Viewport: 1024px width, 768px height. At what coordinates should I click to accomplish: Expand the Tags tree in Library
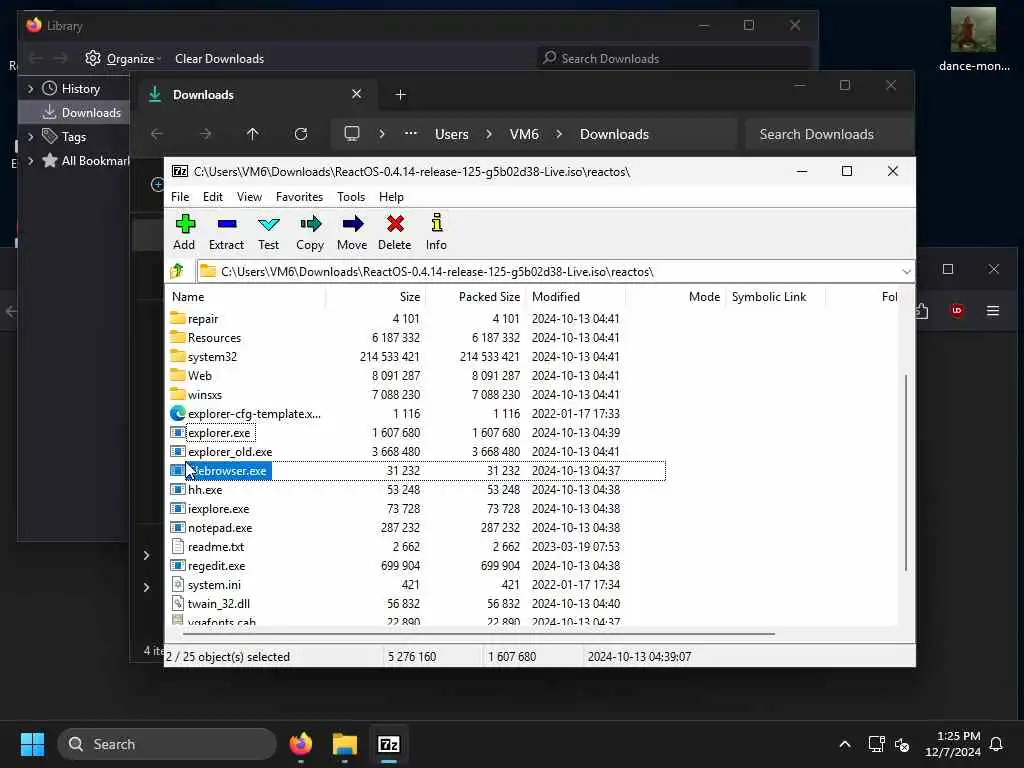point(30,136)
